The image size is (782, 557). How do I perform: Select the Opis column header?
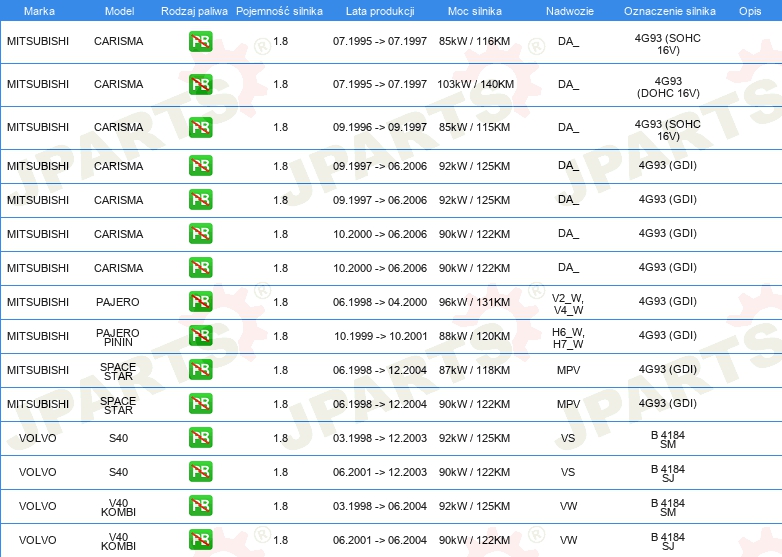tap(750, 11)
